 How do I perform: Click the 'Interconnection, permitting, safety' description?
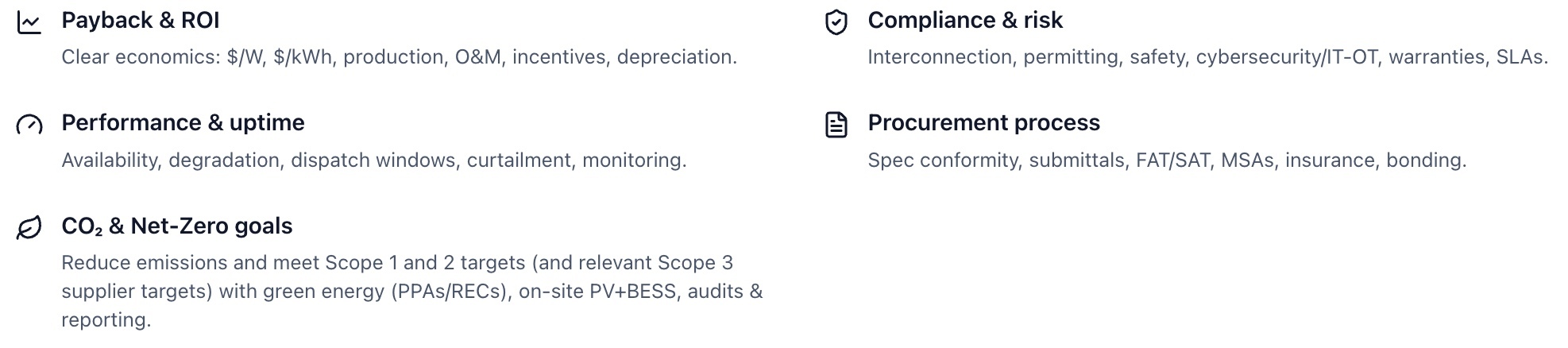coord(1207,57)
